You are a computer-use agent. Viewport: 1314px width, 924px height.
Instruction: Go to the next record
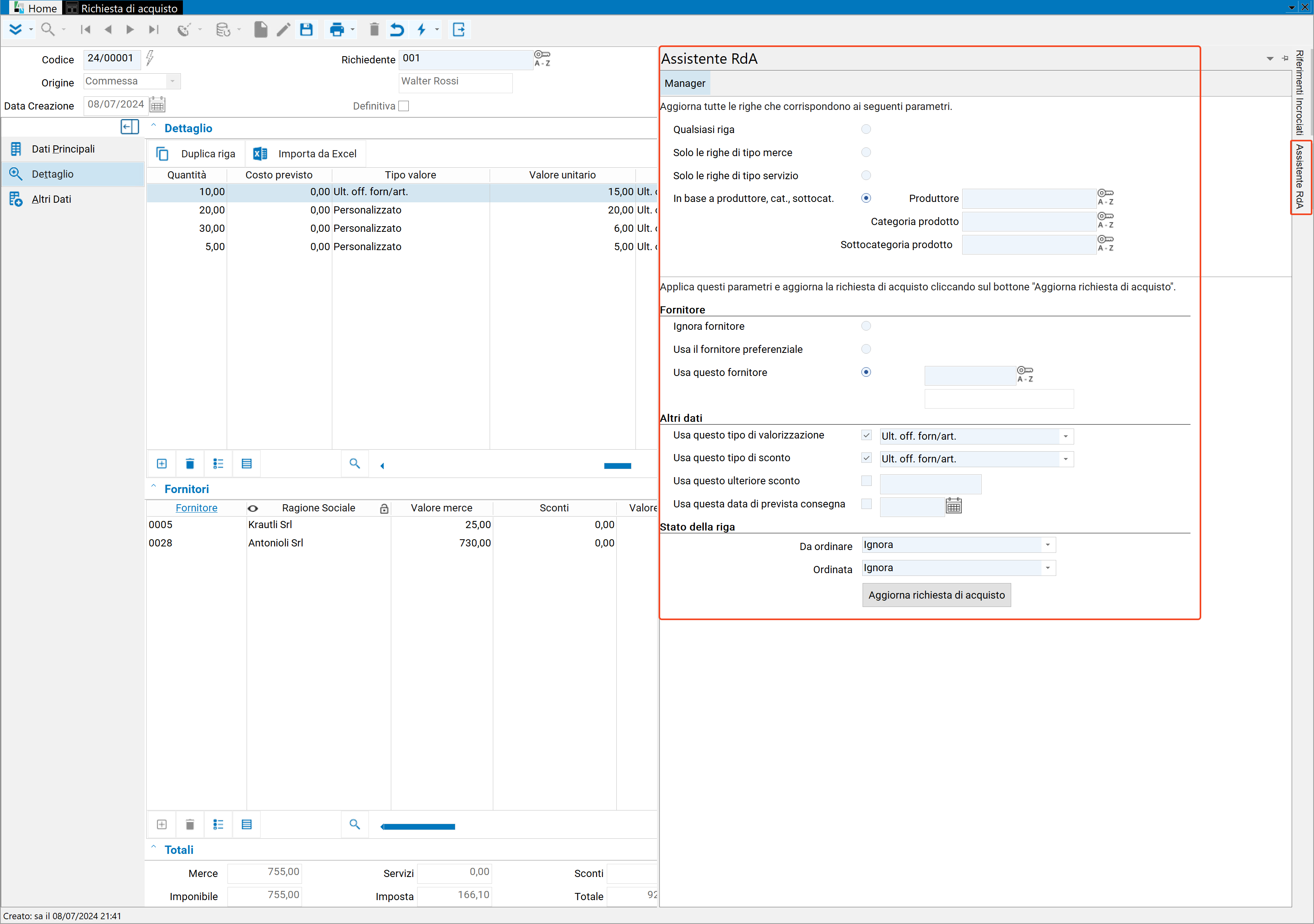[130, 30]
